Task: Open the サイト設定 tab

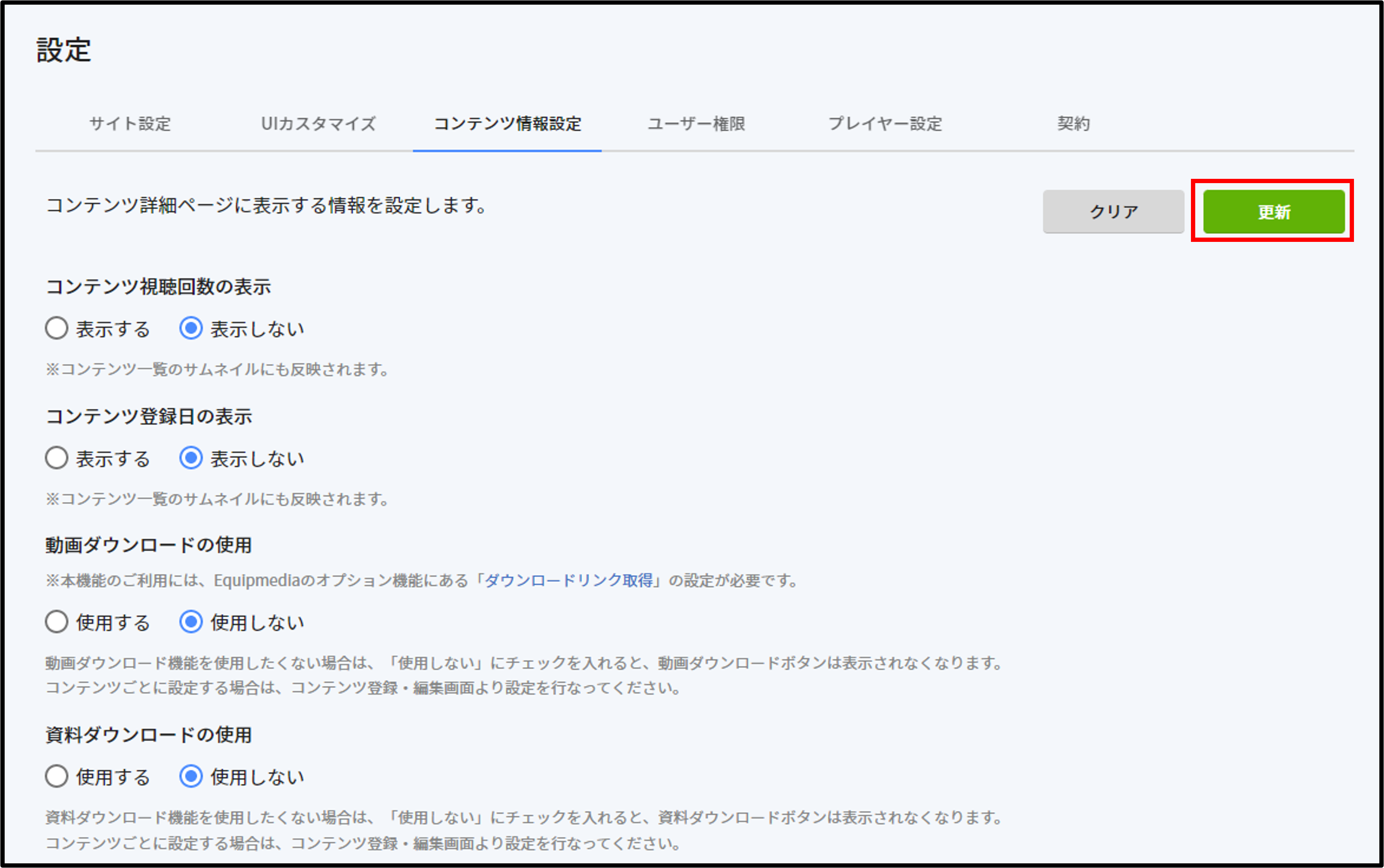Action: (130, 124)
